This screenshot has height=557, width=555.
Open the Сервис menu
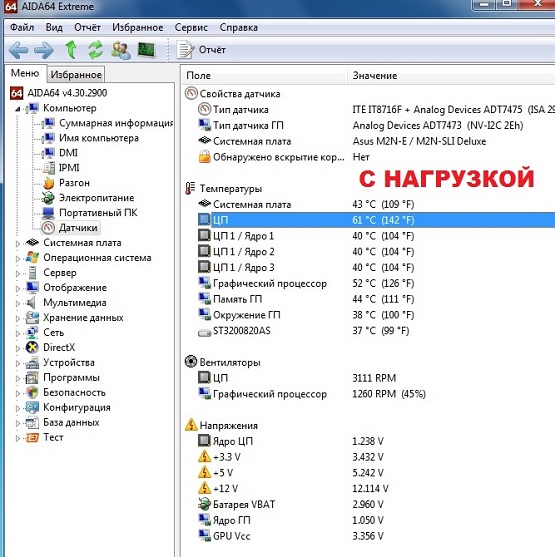pos(191,27)
